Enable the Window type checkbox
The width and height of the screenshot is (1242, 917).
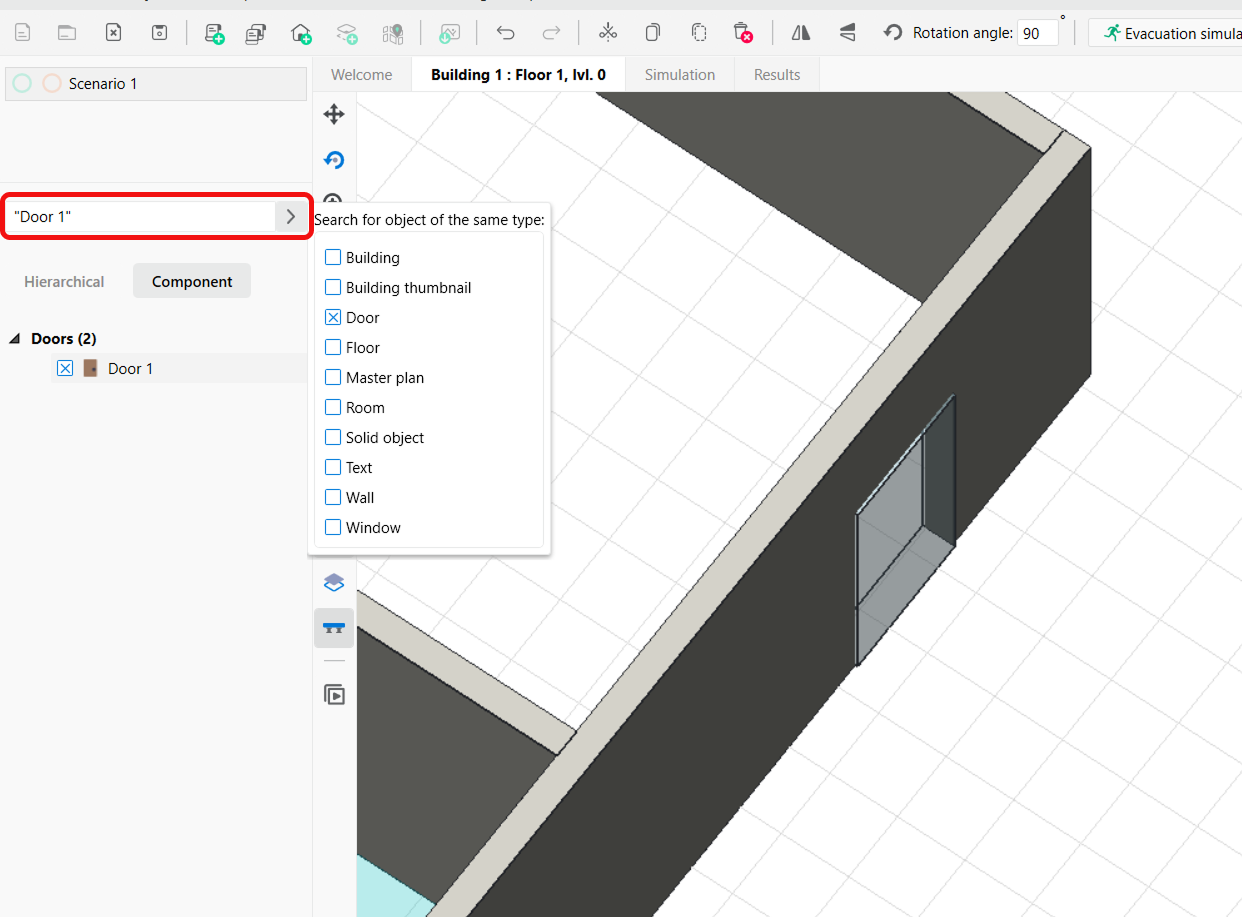pyautogui.click(x=333, y=527)
